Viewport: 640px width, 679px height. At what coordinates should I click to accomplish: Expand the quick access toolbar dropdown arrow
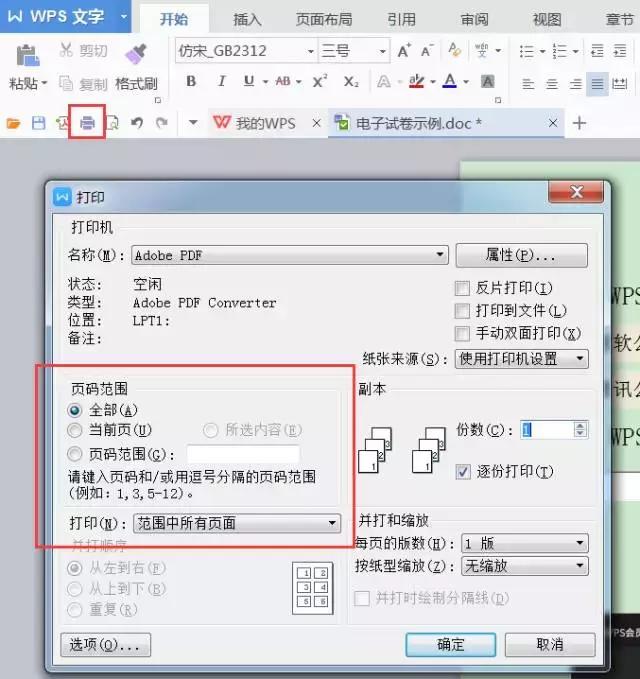point(193,123)
